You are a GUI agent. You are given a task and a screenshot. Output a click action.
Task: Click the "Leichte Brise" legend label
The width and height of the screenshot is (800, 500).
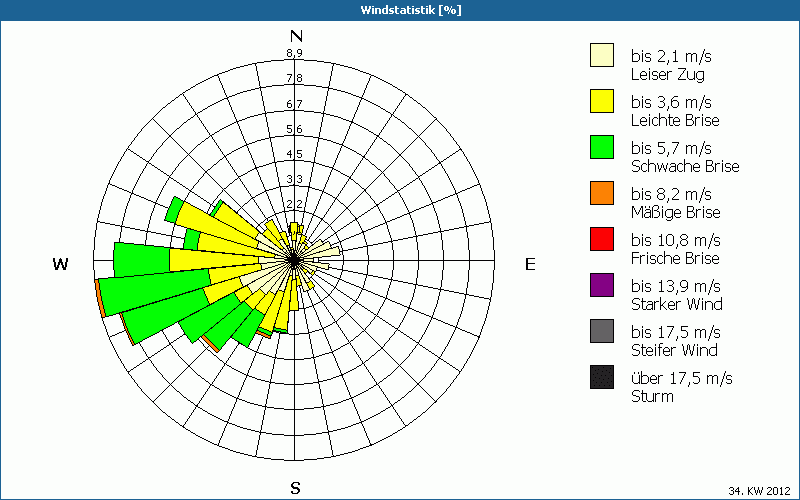(675, 120)
